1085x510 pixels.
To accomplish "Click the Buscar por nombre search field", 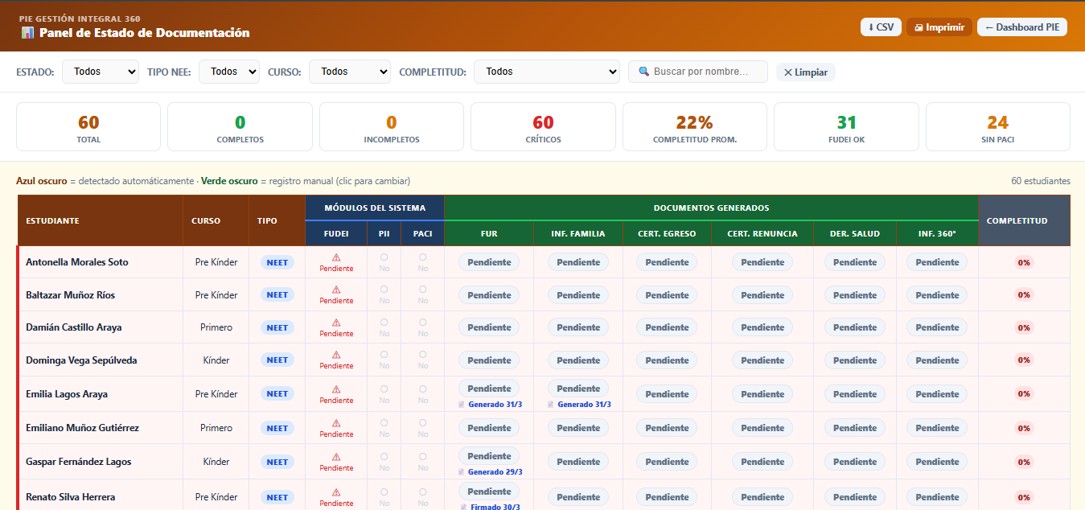I will [698, 71].
